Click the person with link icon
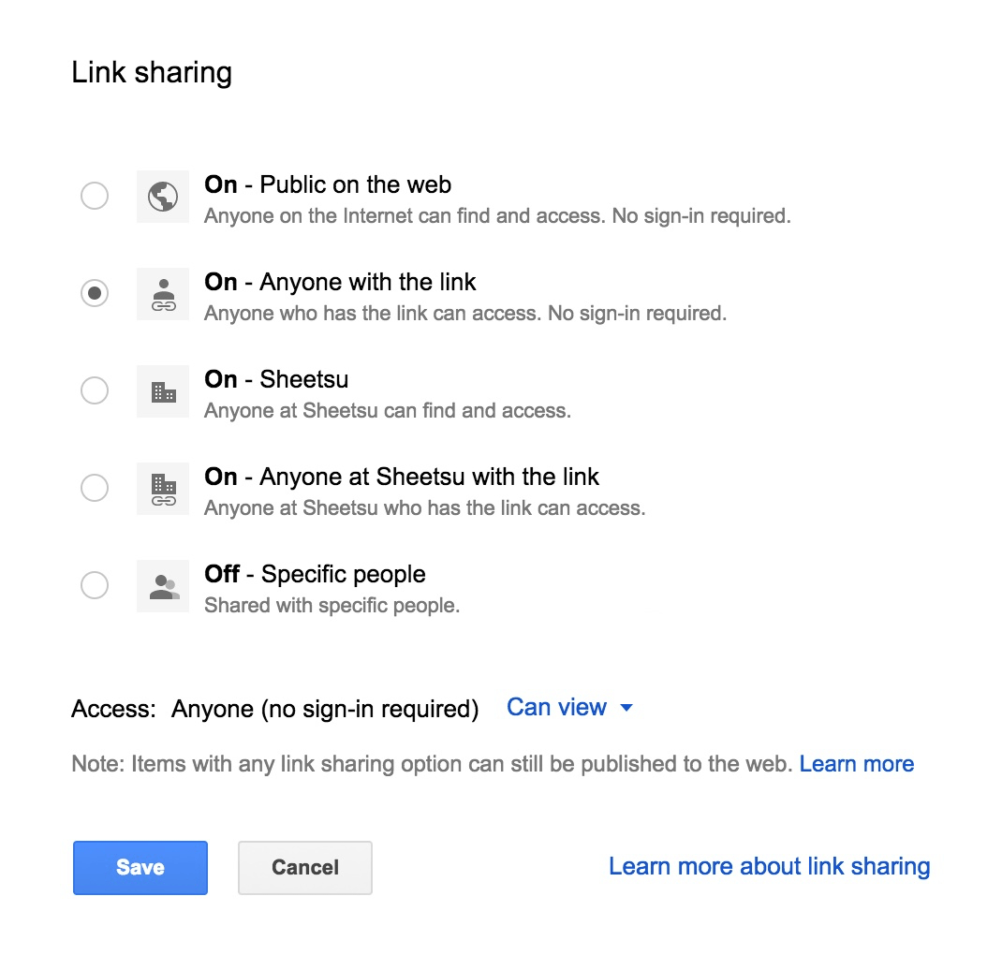The image size is (1002, 970). coord(162,294)
